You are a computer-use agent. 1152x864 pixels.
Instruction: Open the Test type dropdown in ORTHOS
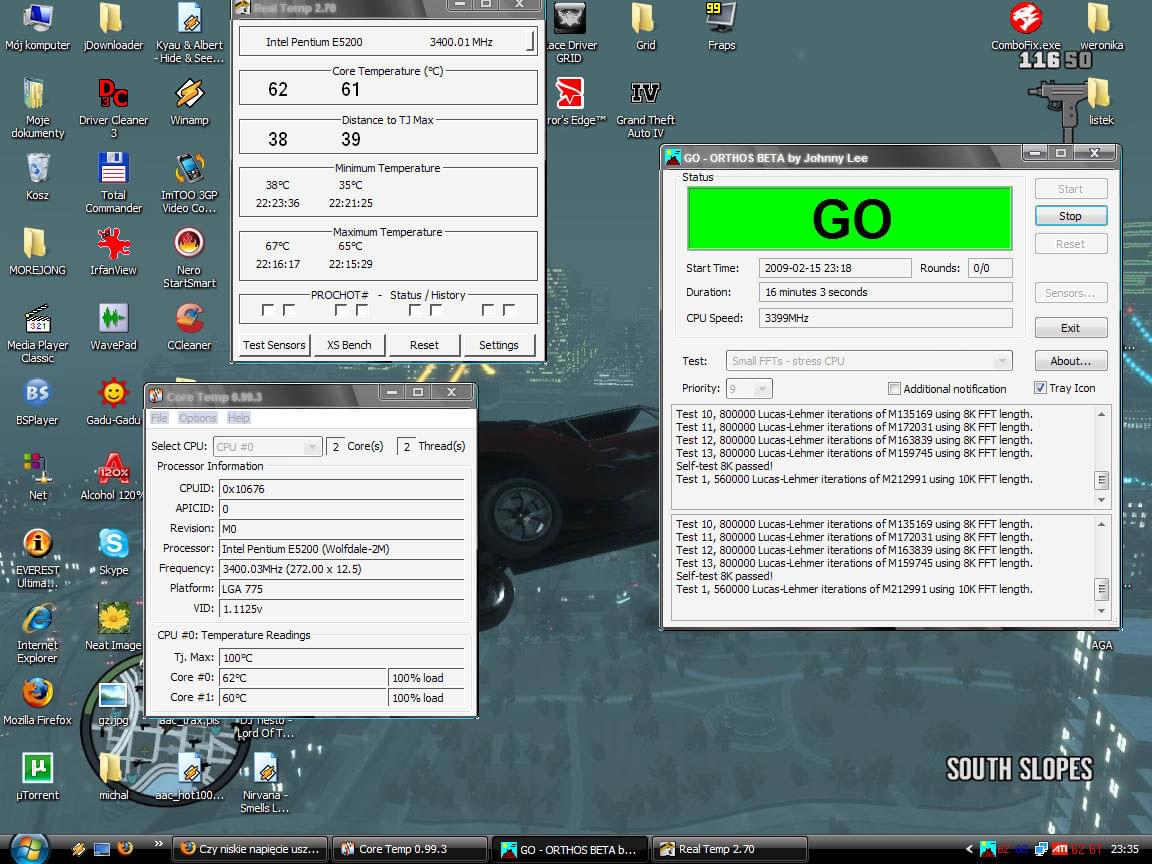click(868, 361)
